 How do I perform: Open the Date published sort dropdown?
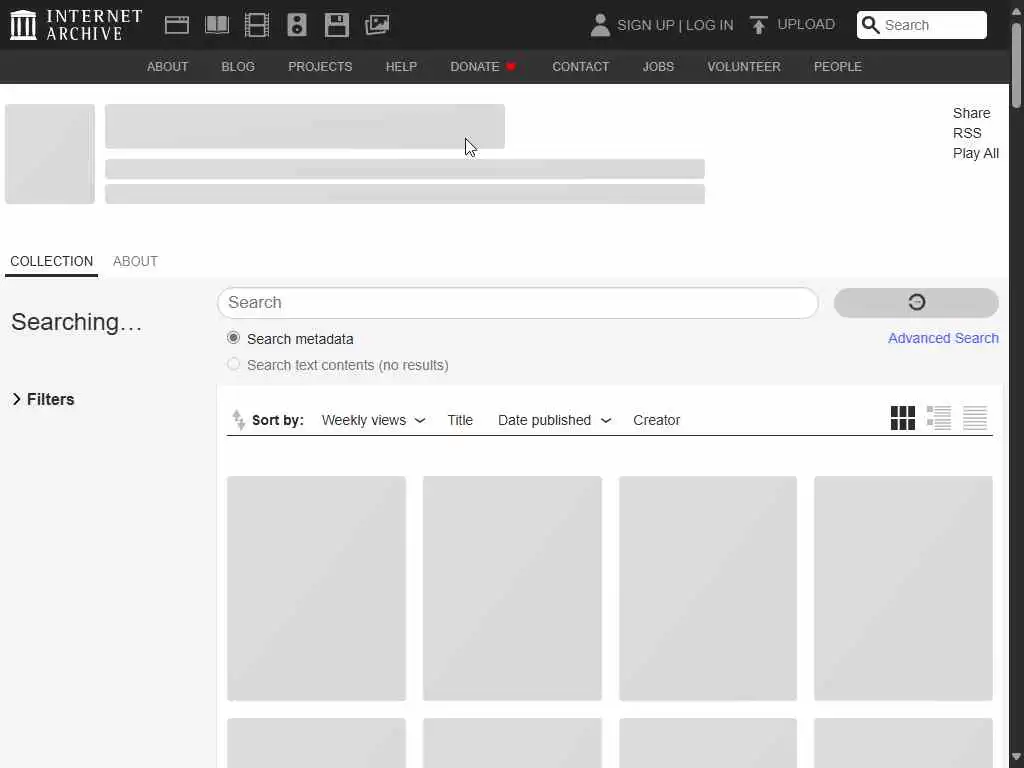[x=554, y=420]
